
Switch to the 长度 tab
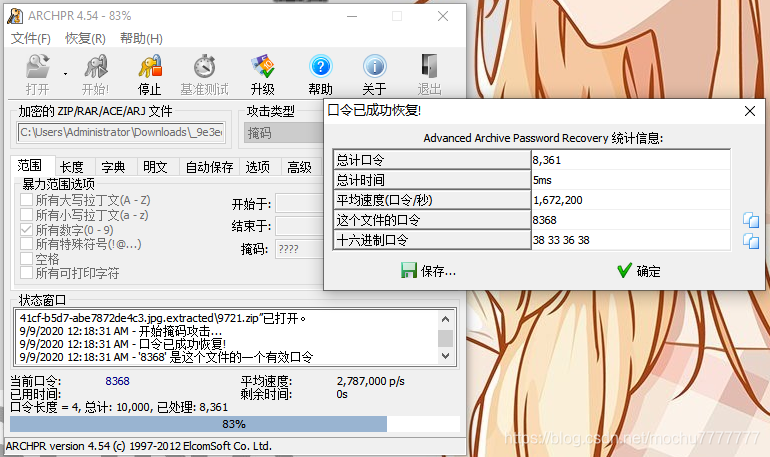[72, 167]
